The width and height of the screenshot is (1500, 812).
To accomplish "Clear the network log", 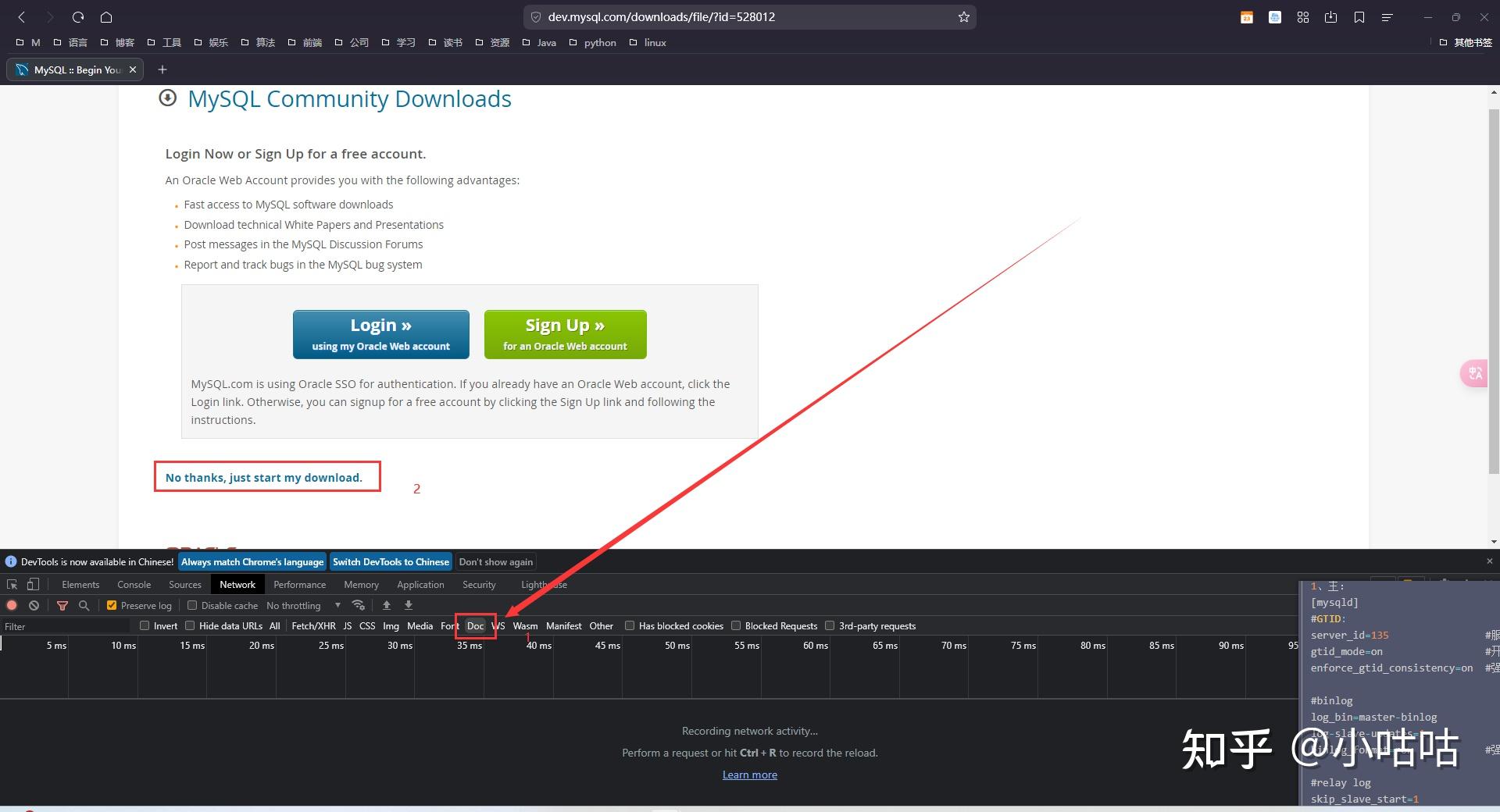I will click(34, 605).
